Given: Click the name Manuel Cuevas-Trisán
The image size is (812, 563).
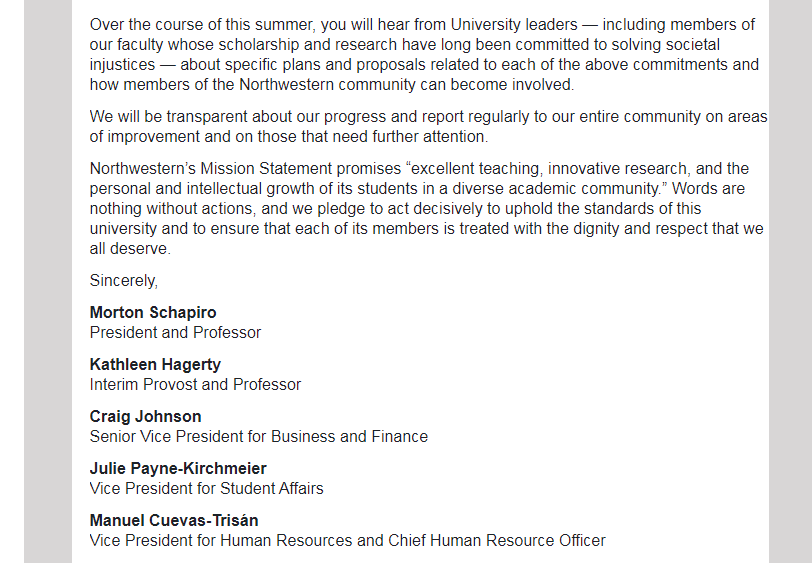Looking at the screenshot, I should pos(174,520).
